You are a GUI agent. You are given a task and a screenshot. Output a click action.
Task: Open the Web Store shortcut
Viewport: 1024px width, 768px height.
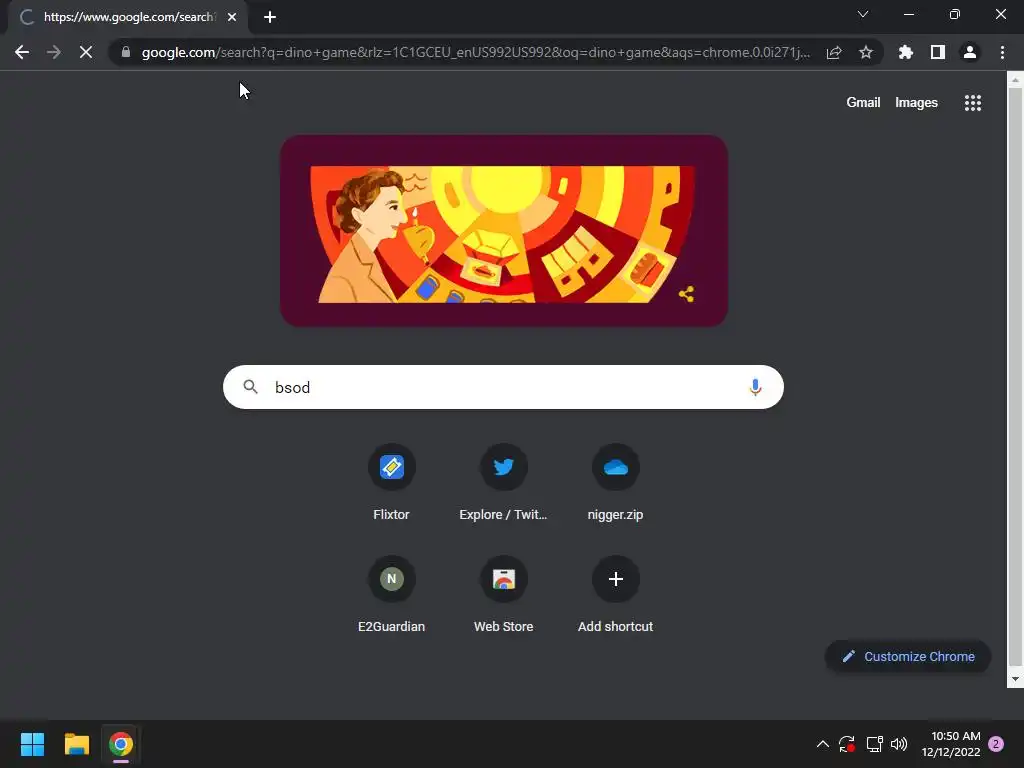click(503, 594)
